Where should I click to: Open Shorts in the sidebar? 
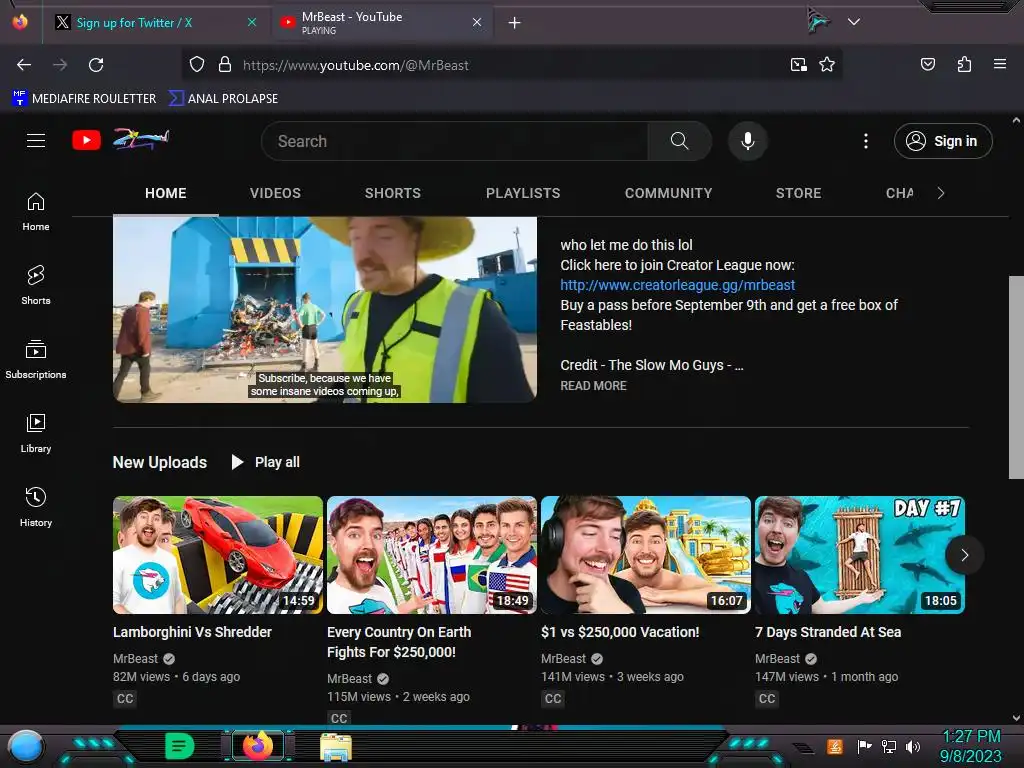[36, 285]
